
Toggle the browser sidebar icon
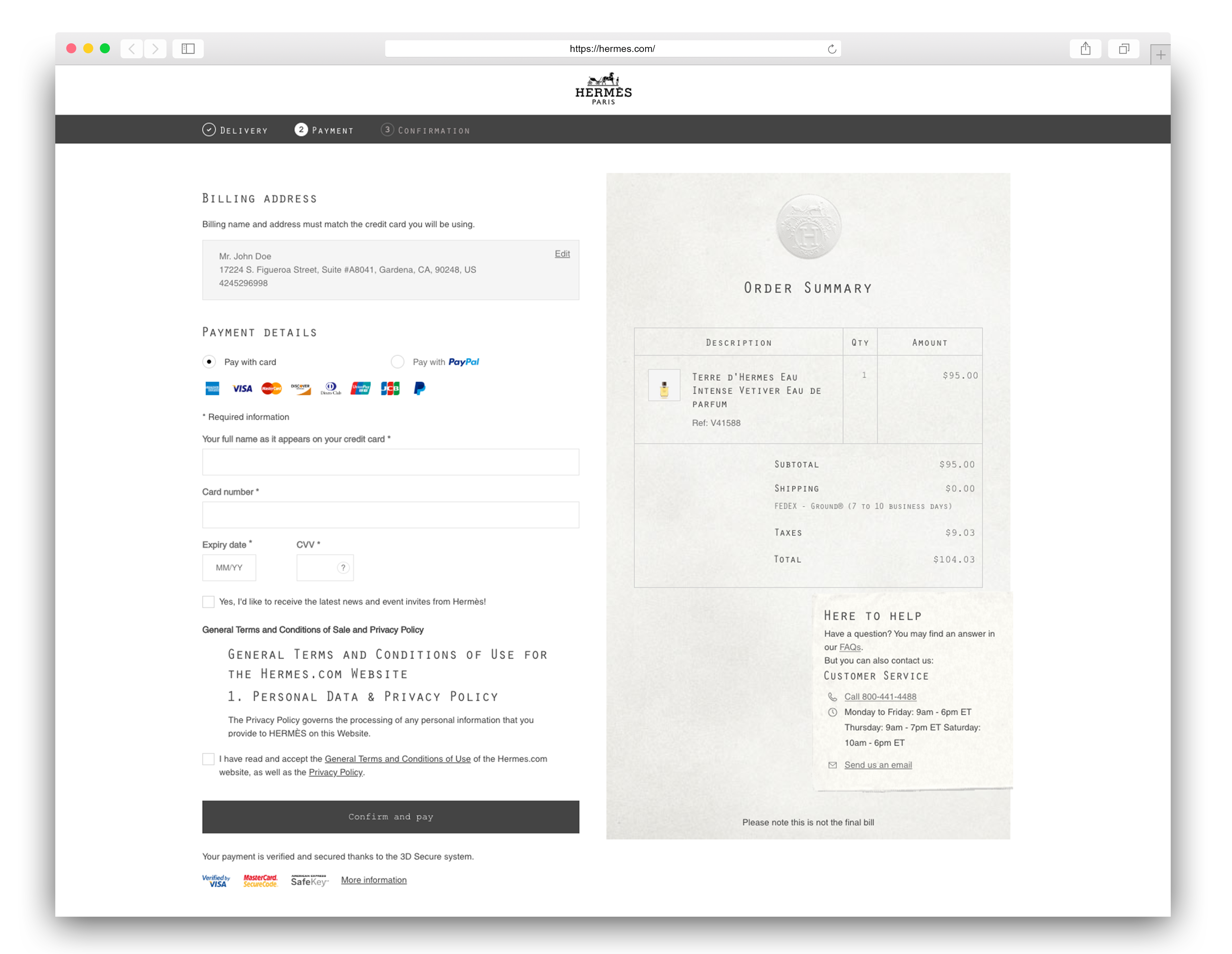click(x=188, y=49)
